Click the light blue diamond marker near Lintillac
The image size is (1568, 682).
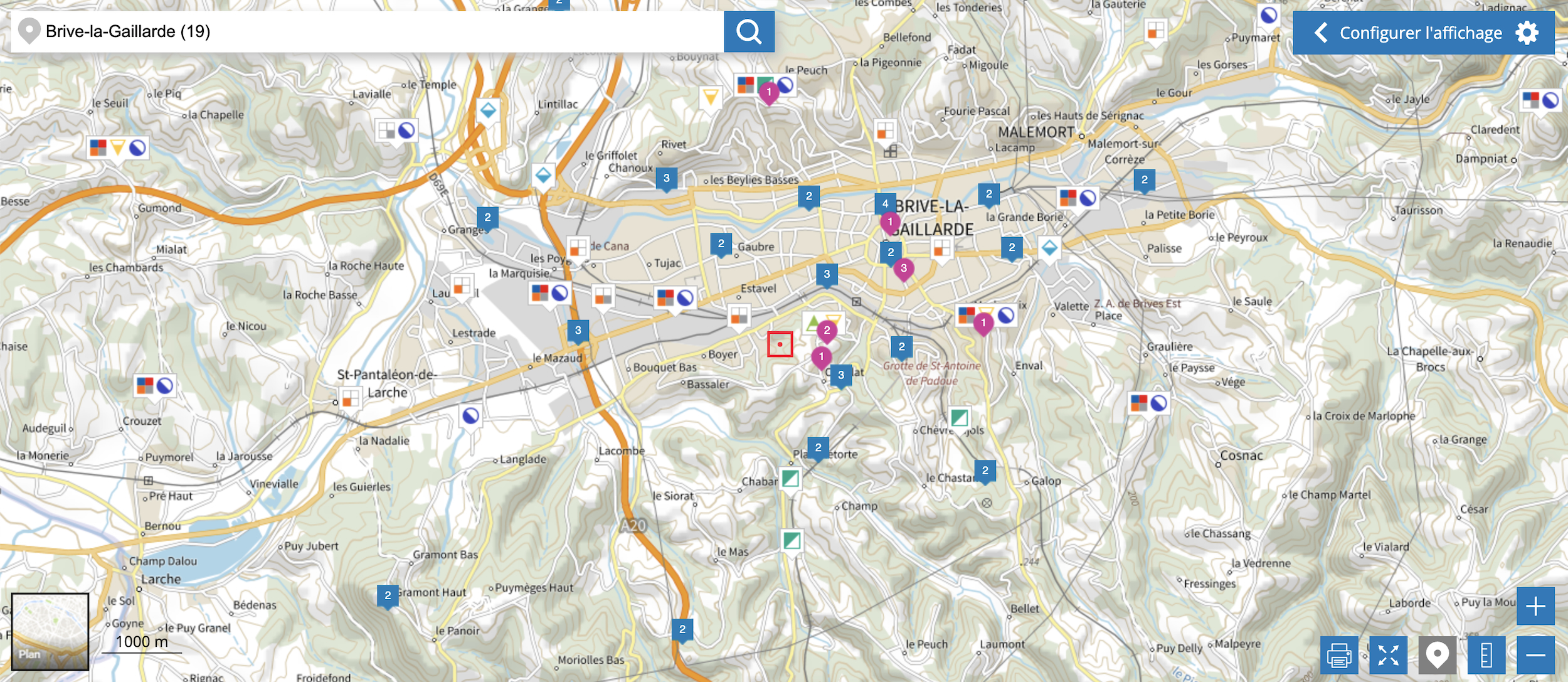pyautogui.click(x=488, y=111)
